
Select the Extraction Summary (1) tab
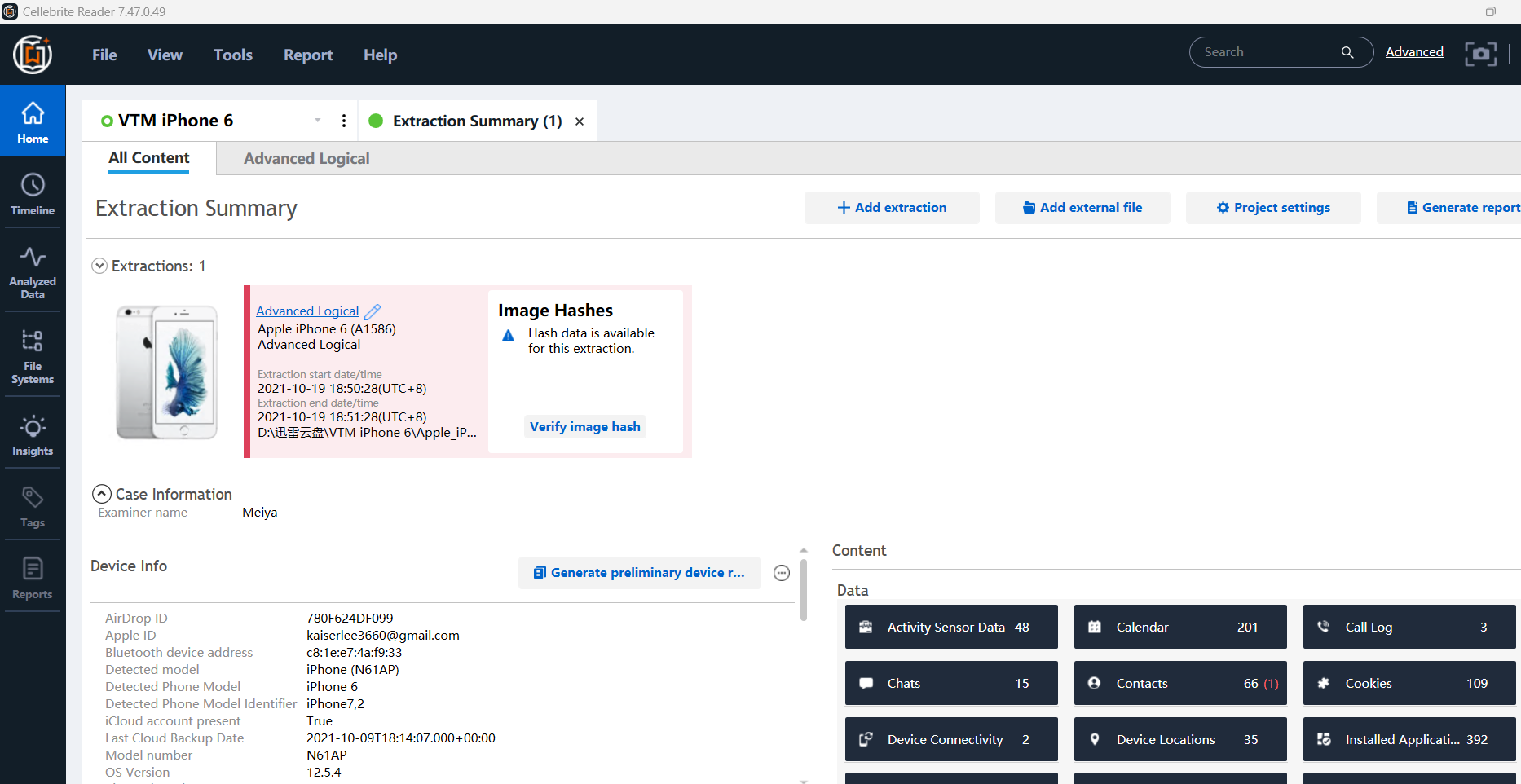[477, 121]
